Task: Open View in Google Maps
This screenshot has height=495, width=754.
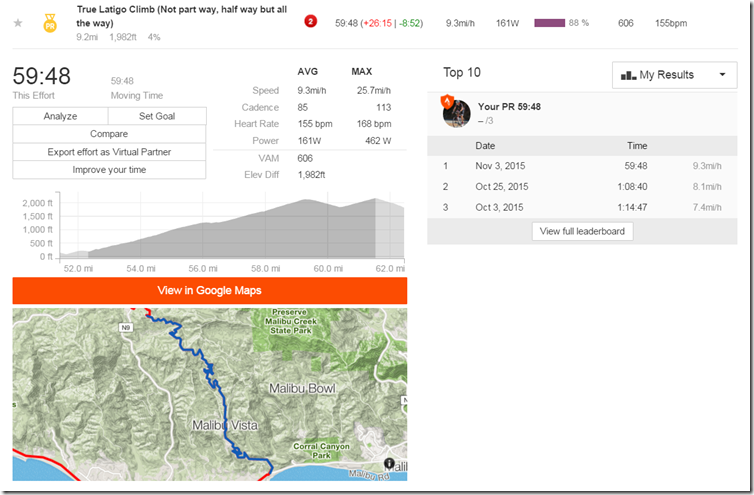Action: tap(210, 290)
